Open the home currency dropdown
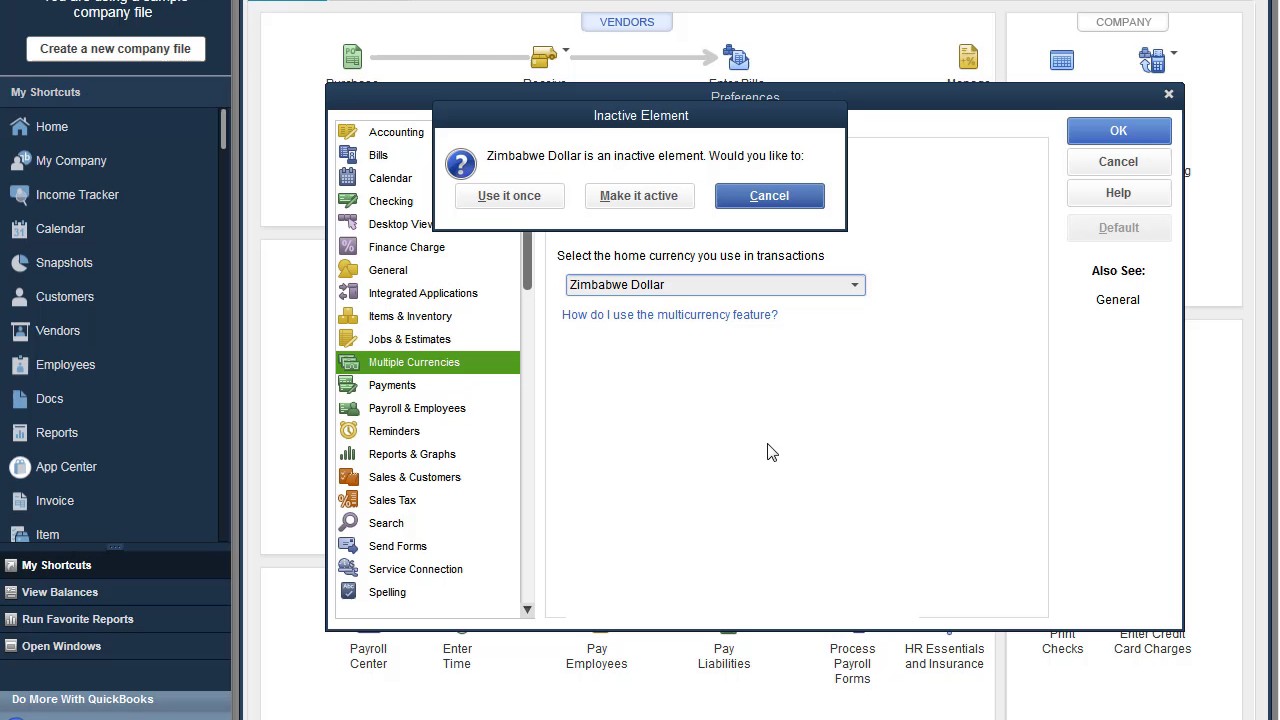Screen dimensions: 1280x720 pos(855,285)
